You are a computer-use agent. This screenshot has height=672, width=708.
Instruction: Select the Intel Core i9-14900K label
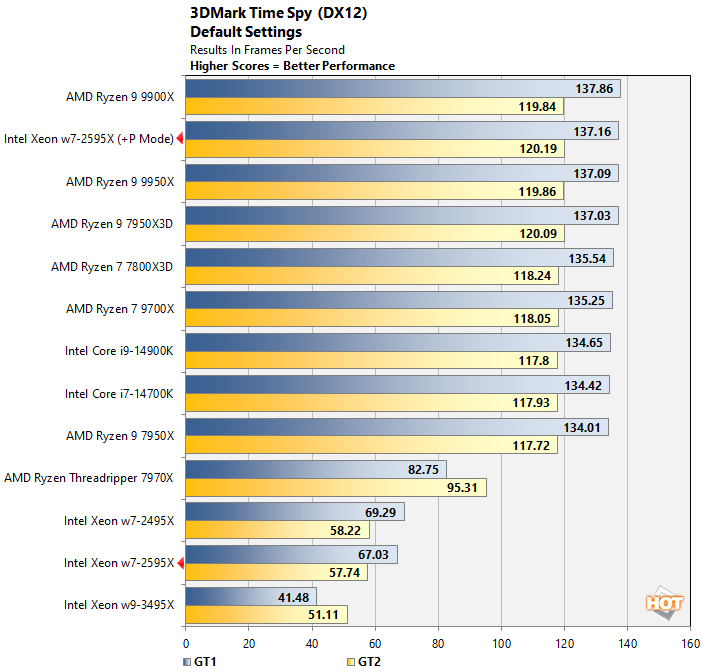119,351
